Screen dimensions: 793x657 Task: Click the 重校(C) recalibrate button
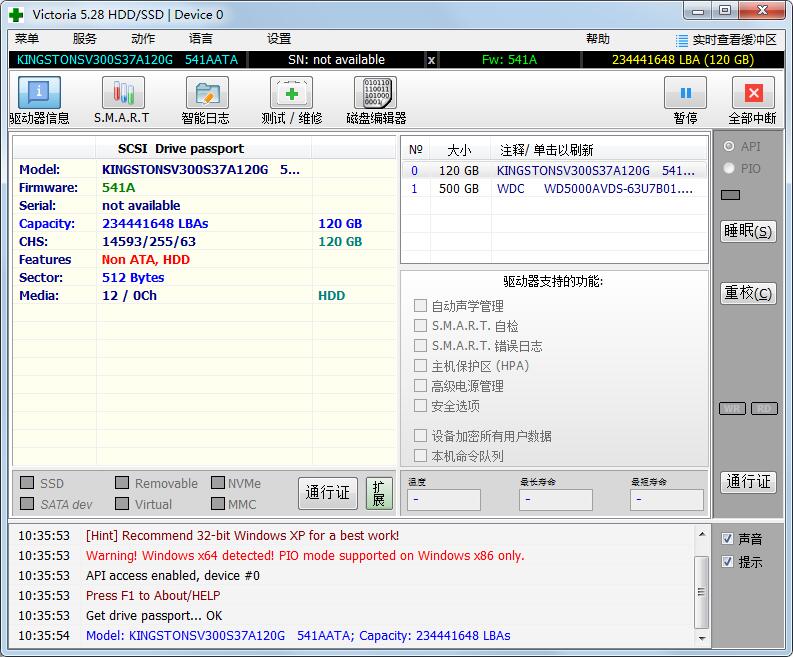748,293
